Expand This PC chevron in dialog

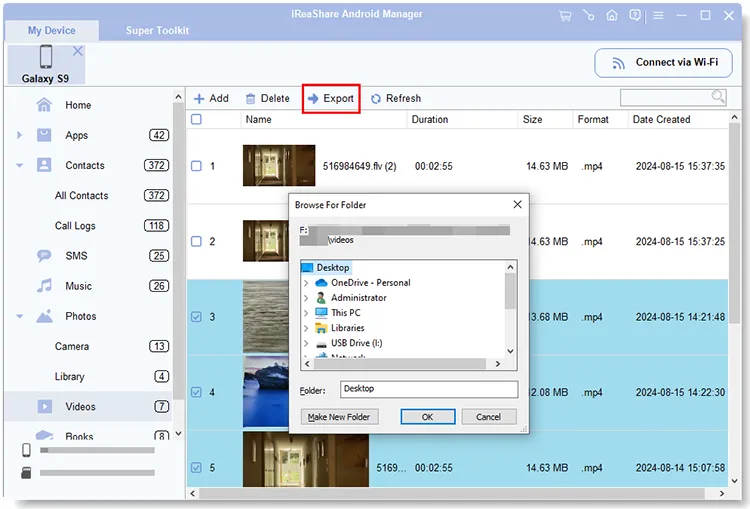306,313
